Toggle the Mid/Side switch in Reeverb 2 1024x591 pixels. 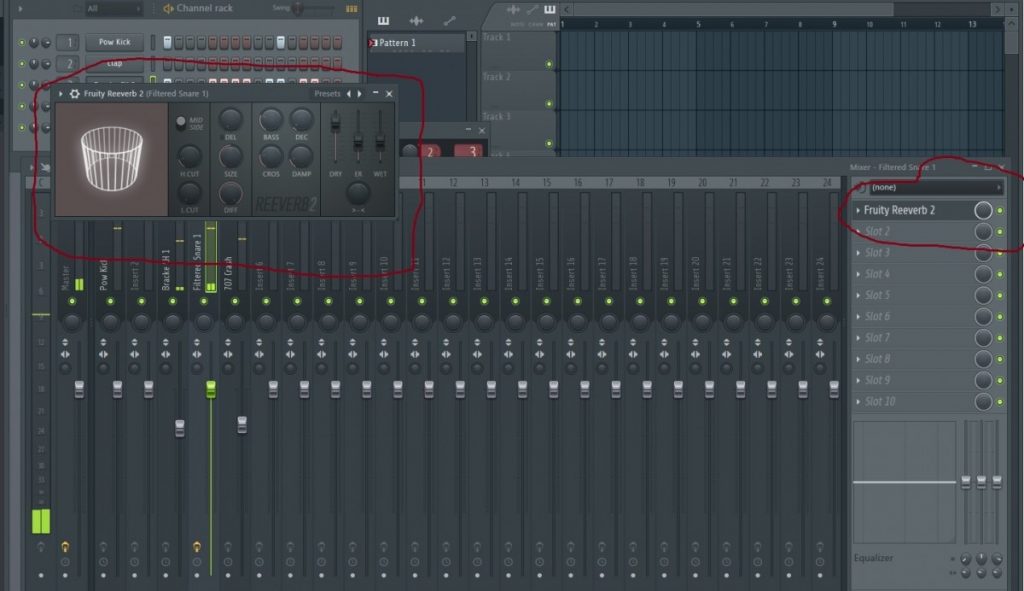181,121
